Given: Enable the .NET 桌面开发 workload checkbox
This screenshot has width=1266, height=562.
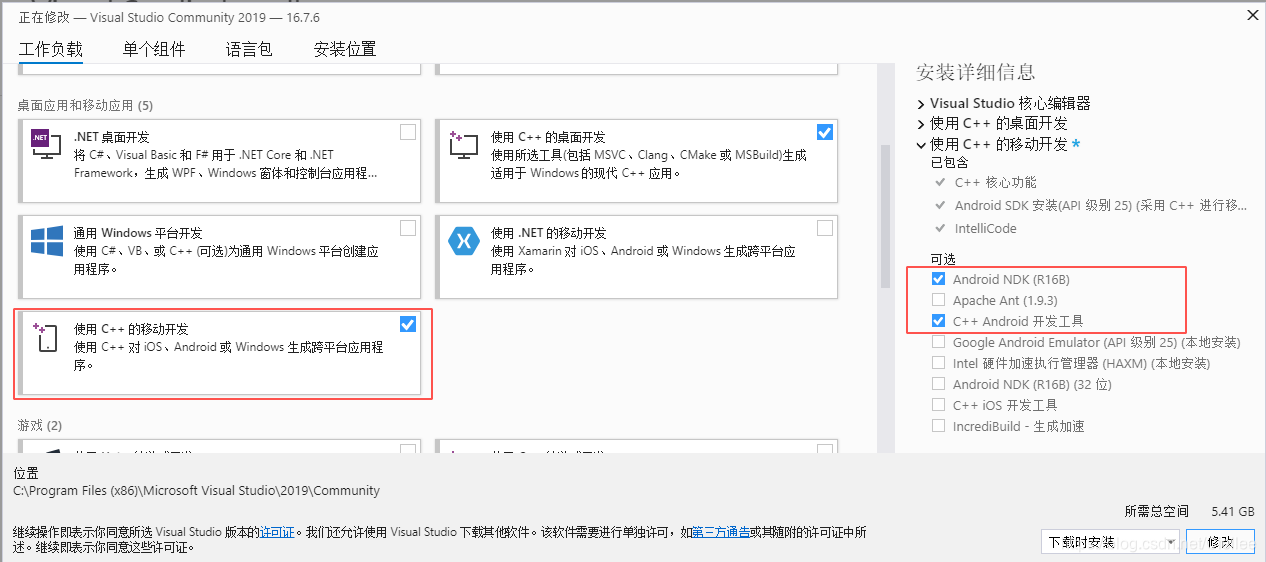Looking at the screenshot, I should tap(408, 132).
